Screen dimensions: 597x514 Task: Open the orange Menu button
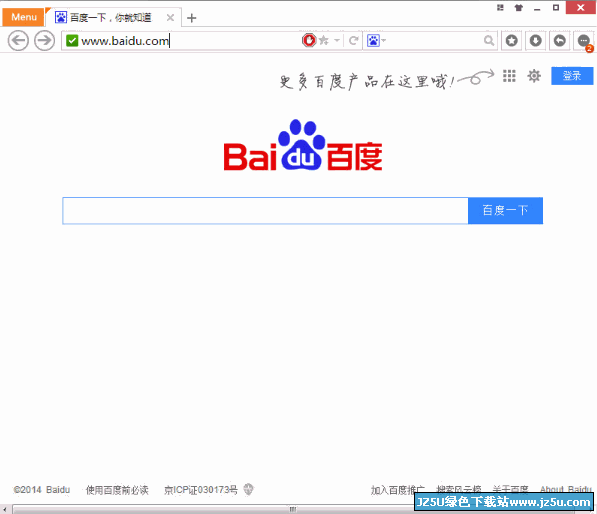[x=23, y=17]
